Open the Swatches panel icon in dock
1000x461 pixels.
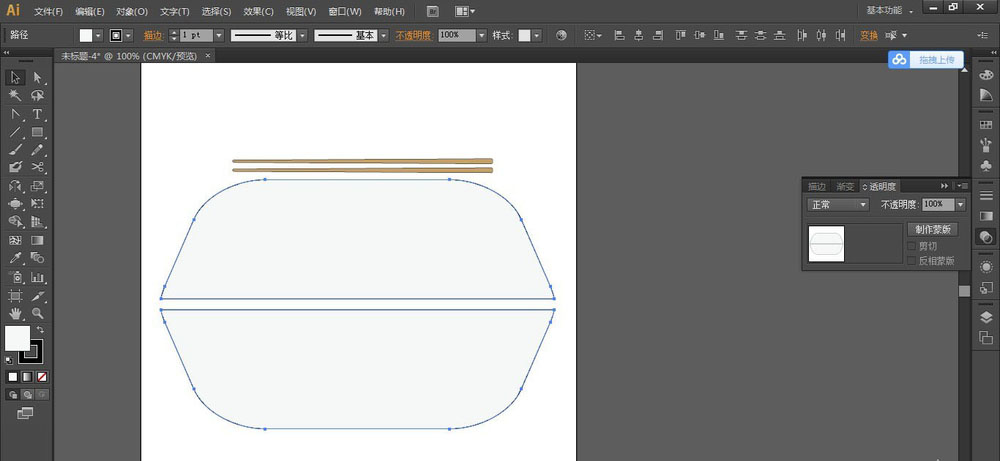click(986, 124)
